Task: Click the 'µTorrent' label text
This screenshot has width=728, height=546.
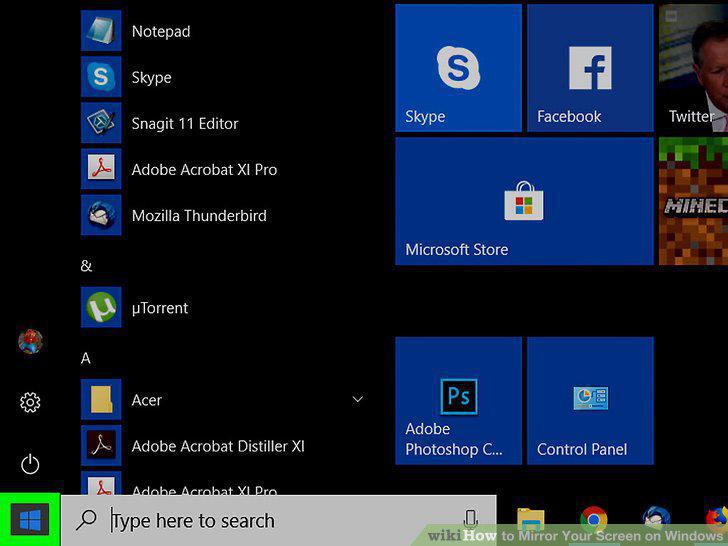Action: tap(160, 308)
